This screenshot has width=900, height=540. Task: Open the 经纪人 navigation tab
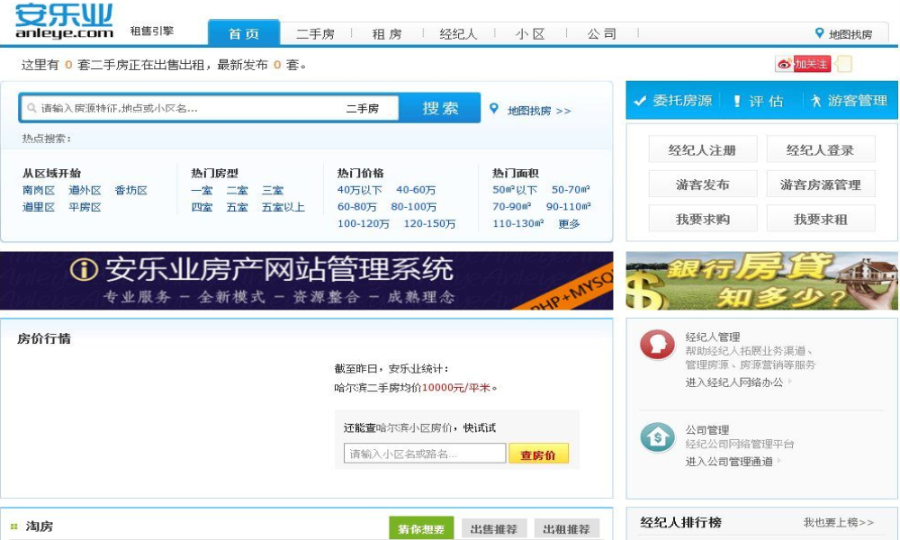click(458, 34)
